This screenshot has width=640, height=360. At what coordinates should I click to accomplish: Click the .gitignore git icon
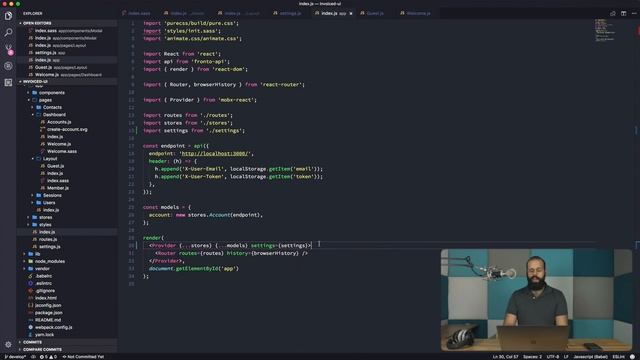31,291
